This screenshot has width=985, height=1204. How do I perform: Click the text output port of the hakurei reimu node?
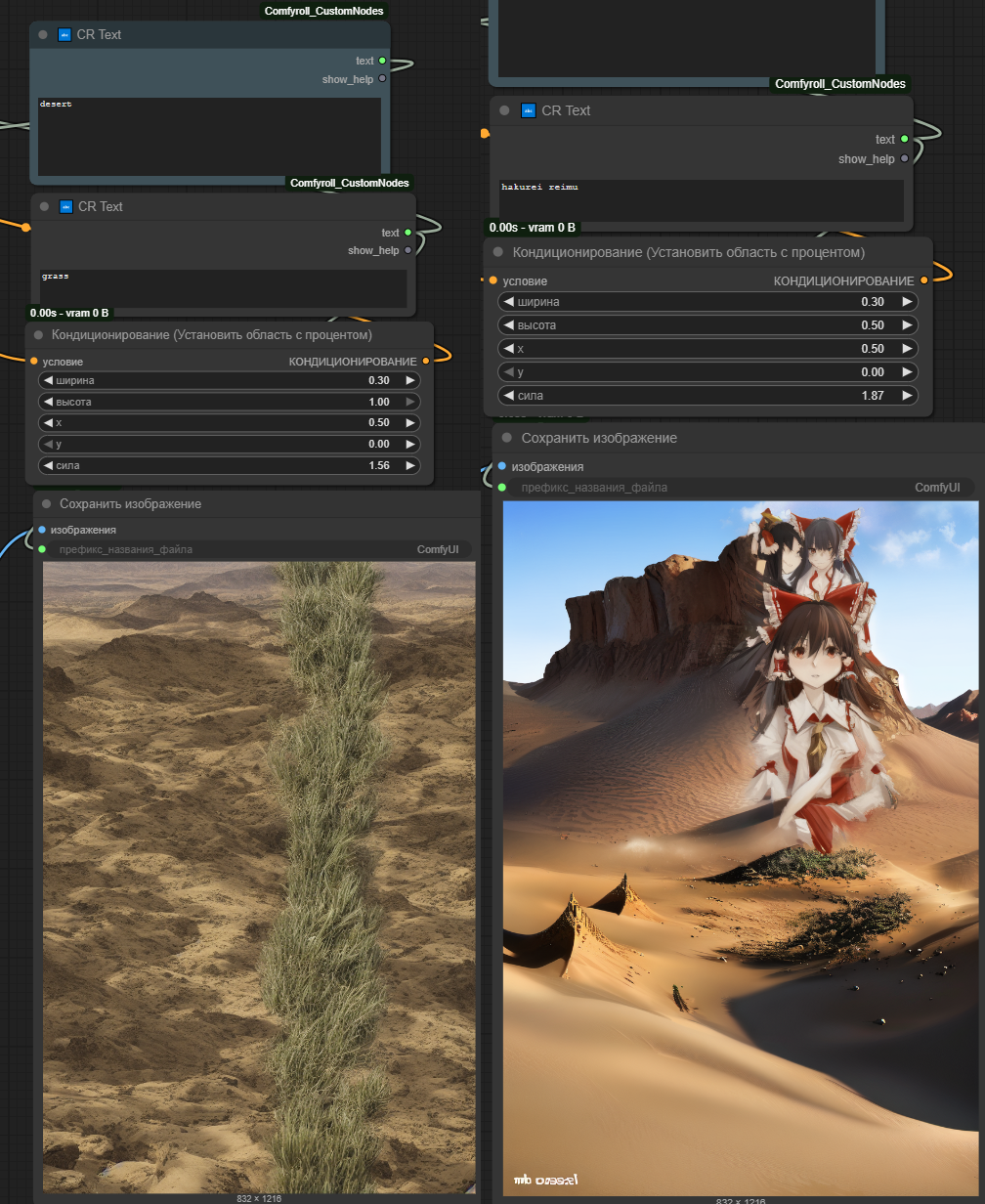click(904, 139)
